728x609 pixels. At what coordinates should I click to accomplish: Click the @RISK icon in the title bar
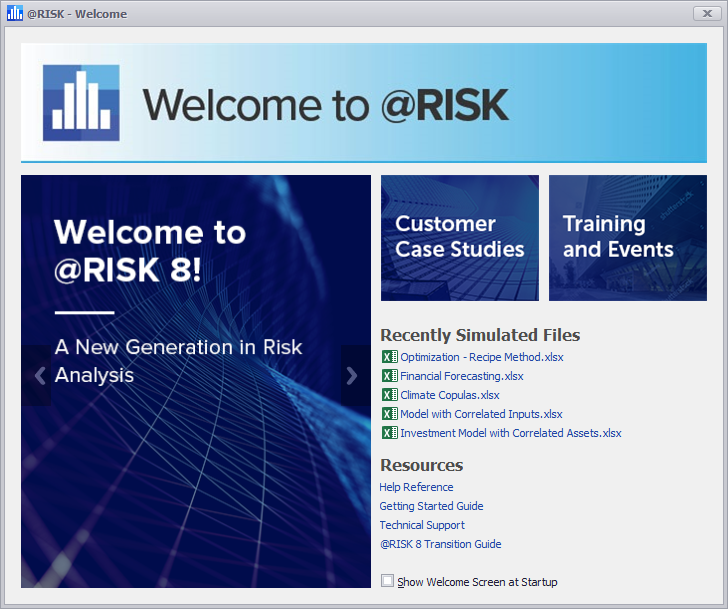15,14
